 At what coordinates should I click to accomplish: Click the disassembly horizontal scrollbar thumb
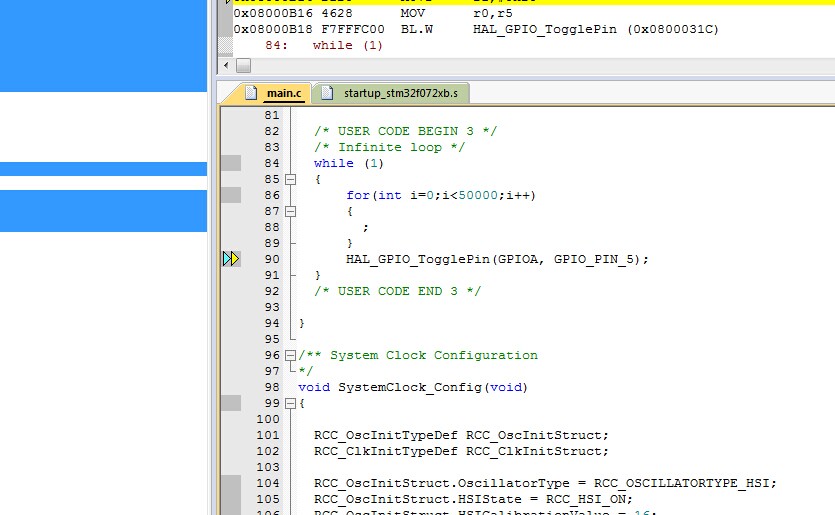point(243,65)
